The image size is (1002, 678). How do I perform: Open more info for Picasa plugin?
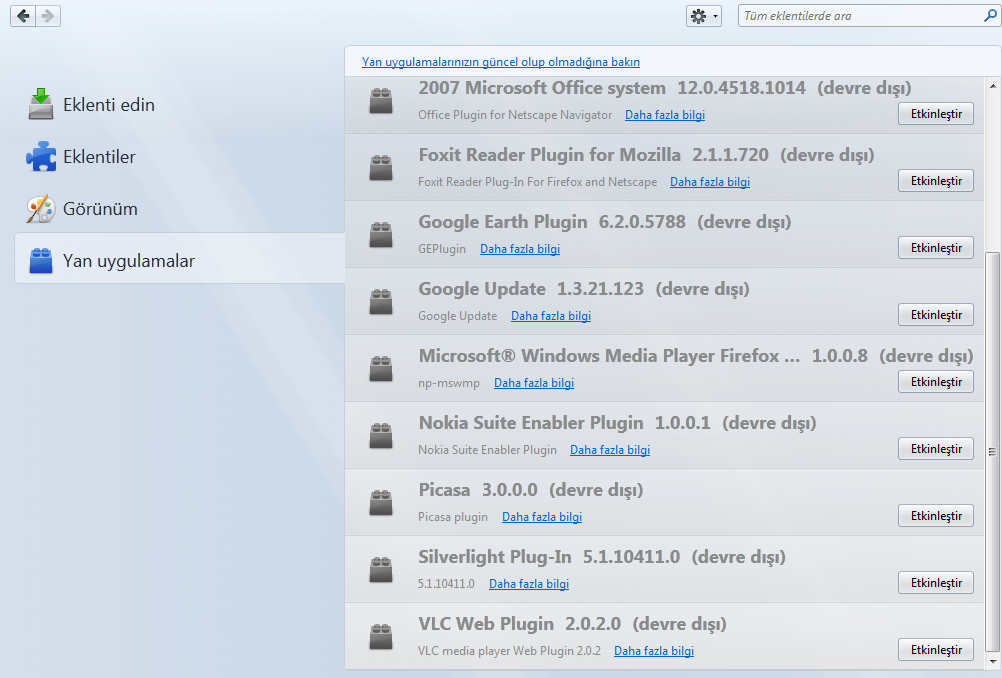pos(542,517)
